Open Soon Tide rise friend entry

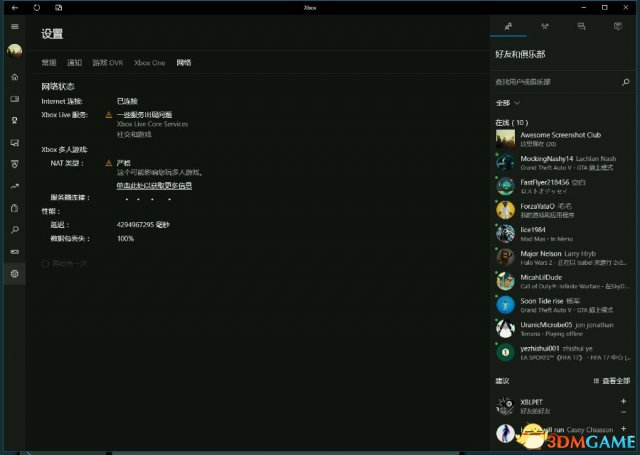pyautogui.click(x=563, y=305)
